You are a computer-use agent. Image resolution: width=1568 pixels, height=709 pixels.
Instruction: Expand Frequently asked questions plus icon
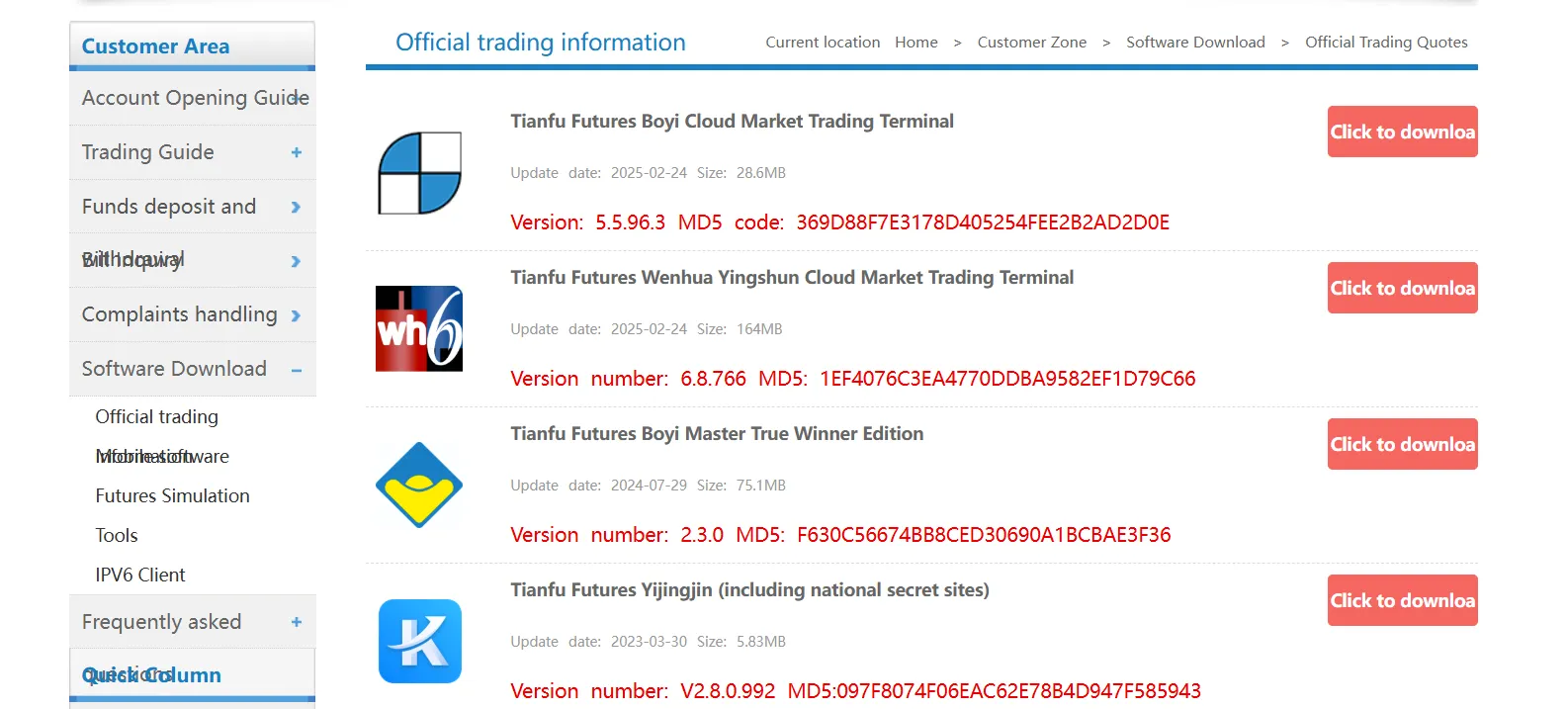pos(297,622)
